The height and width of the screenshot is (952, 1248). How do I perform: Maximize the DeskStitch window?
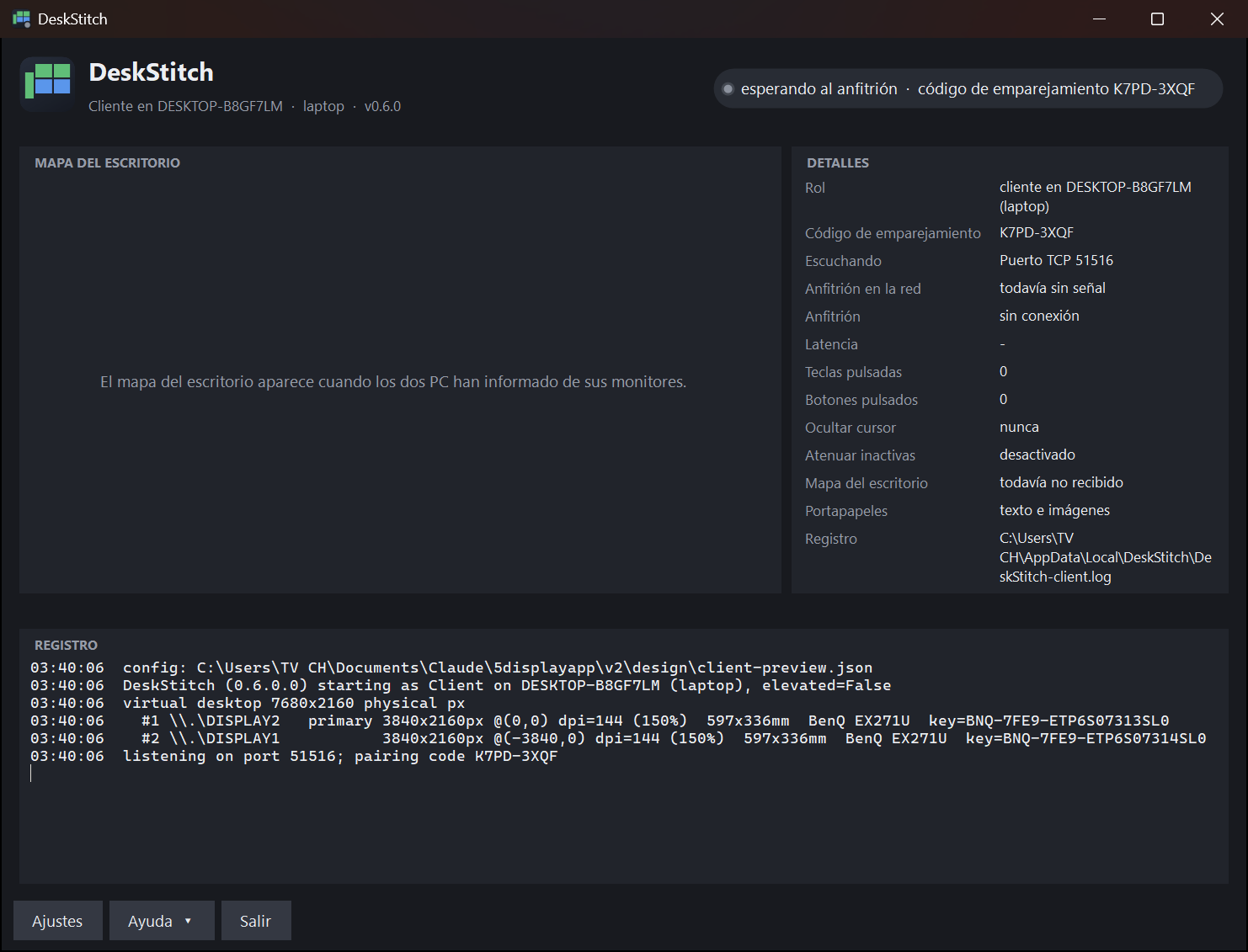point(1157,19)
